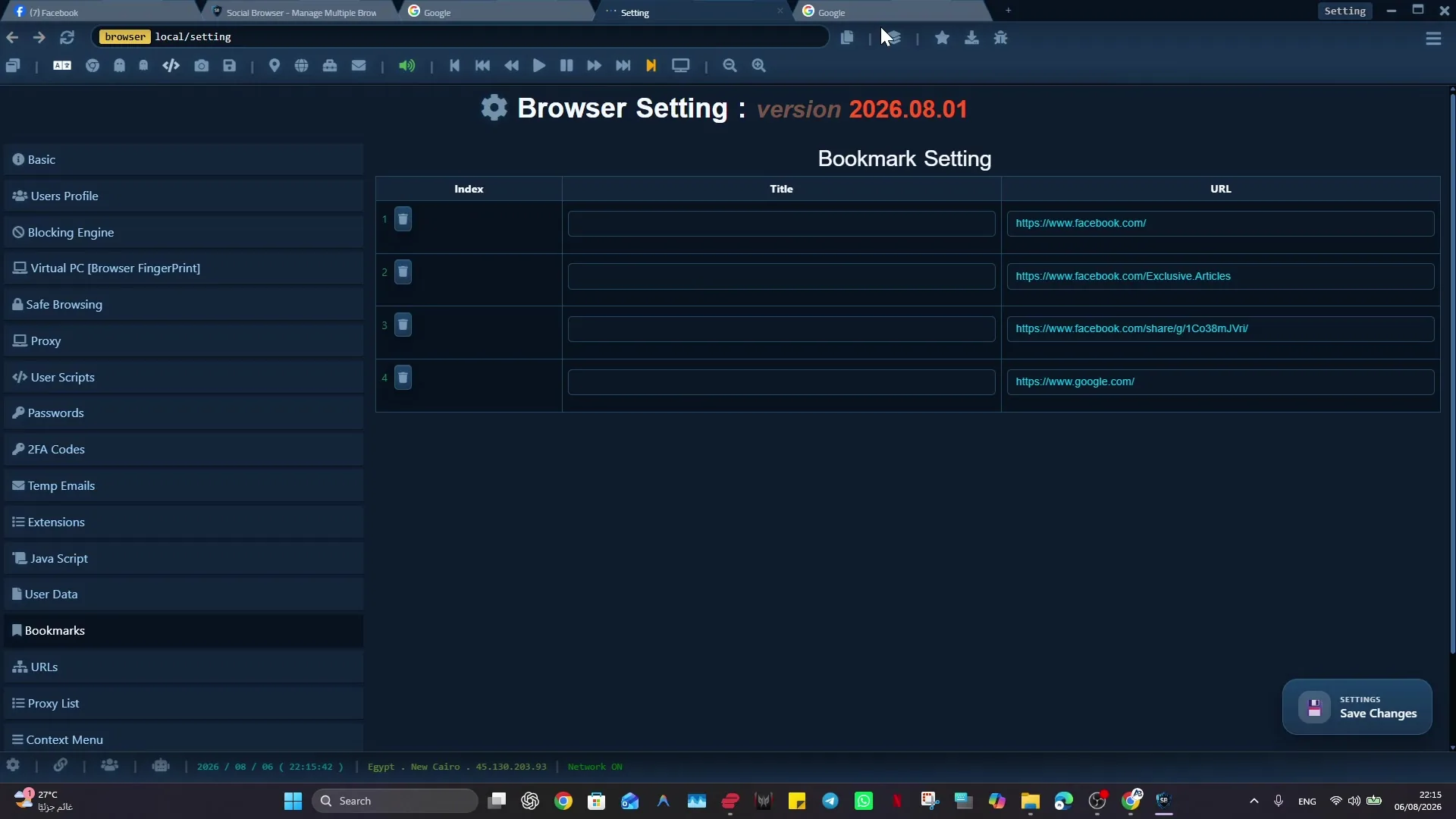Click the skip-to-start playback control
Screen dimensions: 1456x819
[454, 66]
